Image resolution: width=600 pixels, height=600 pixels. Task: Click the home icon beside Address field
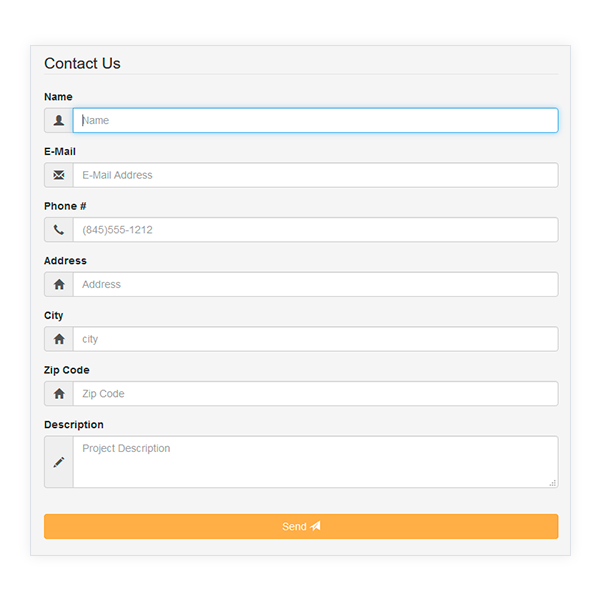click(x=59, y=285)
